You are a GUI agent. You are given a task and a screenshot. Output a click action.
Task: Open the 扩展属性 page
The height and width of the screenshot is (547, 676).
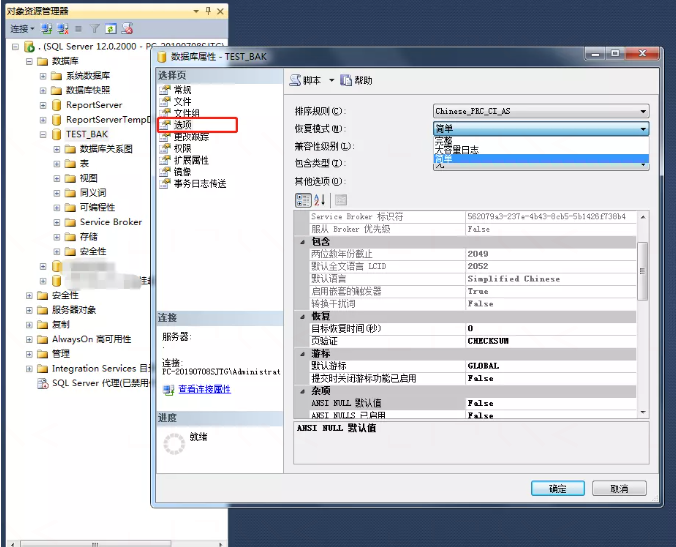coord(191,160)
